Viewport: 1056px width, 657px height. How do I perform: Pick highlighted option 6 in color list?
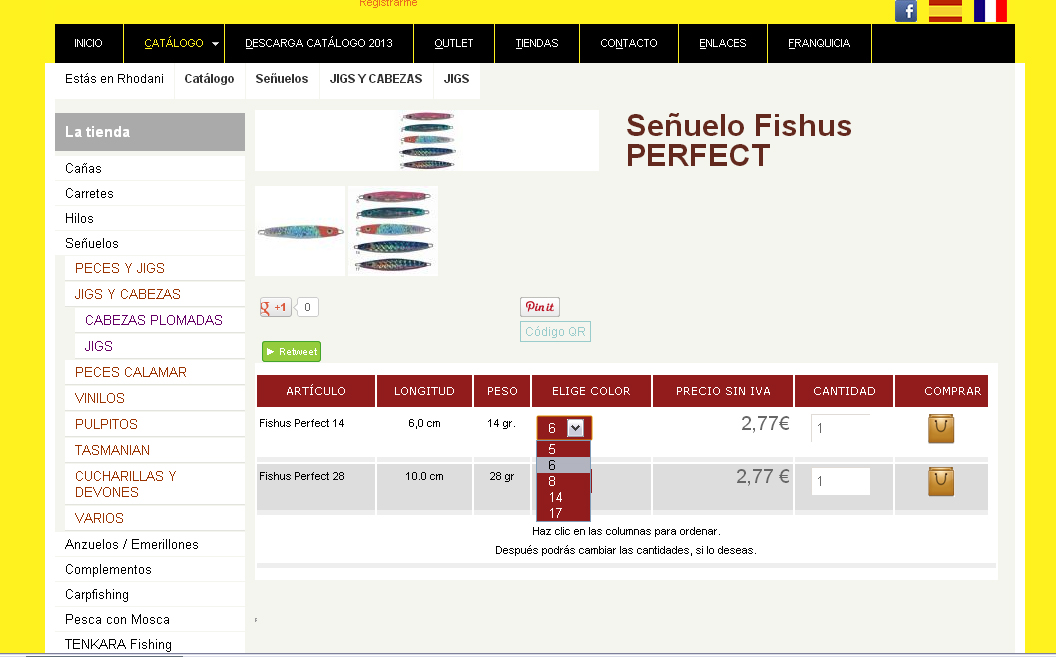pyautogui.click(x=563, y=465)
